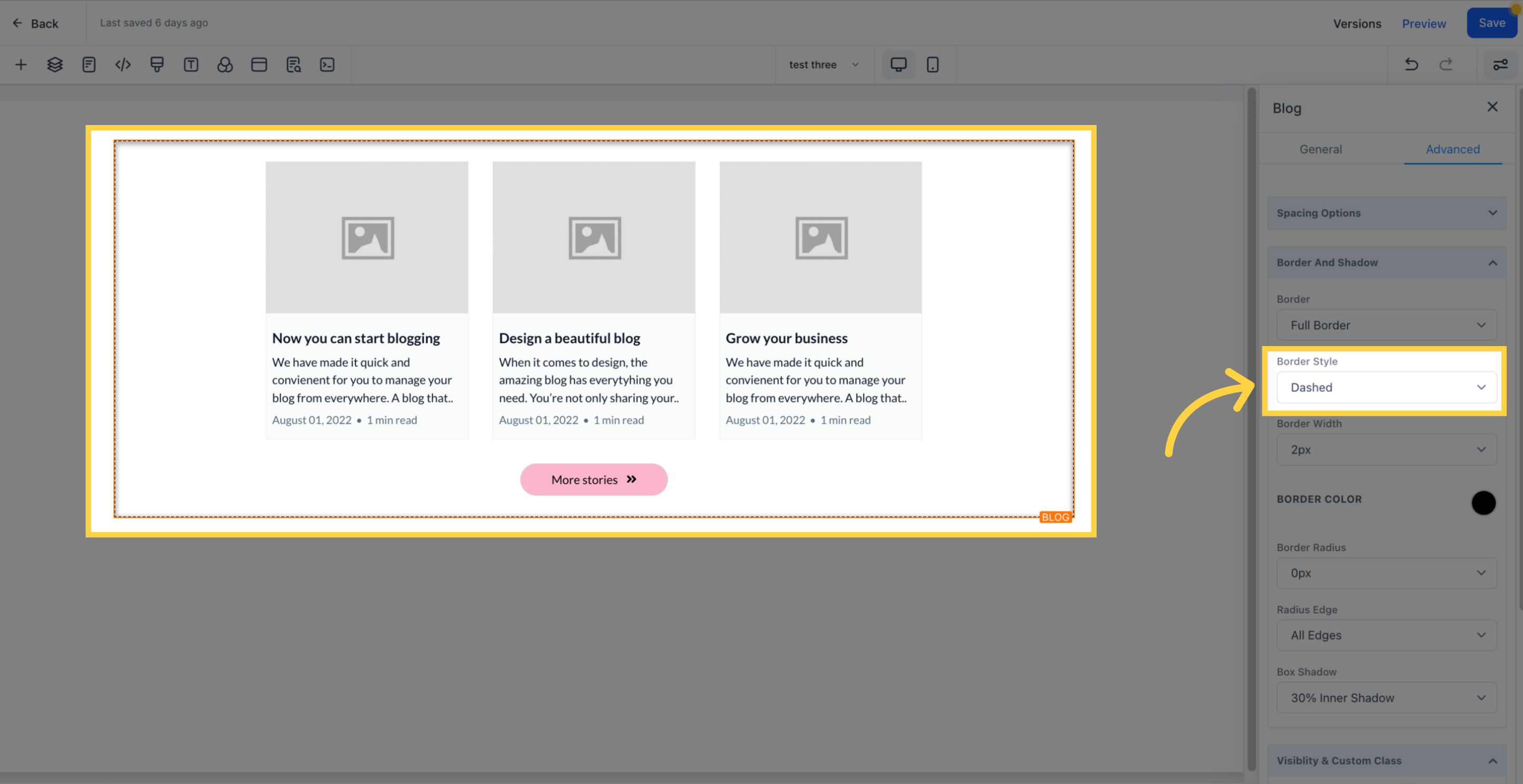Collapse the Border And Shadow section
The height and width of the screenshot is (784, 1523).
[1386, 262]
